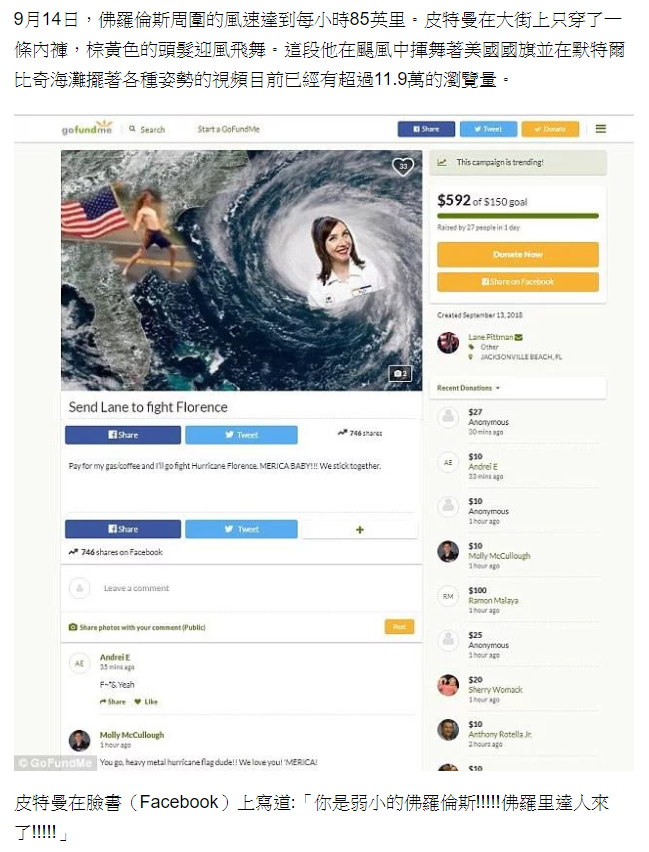Click the yellow Donate Now button
Viewport: 649px width, 852px height.
(517, 254)
